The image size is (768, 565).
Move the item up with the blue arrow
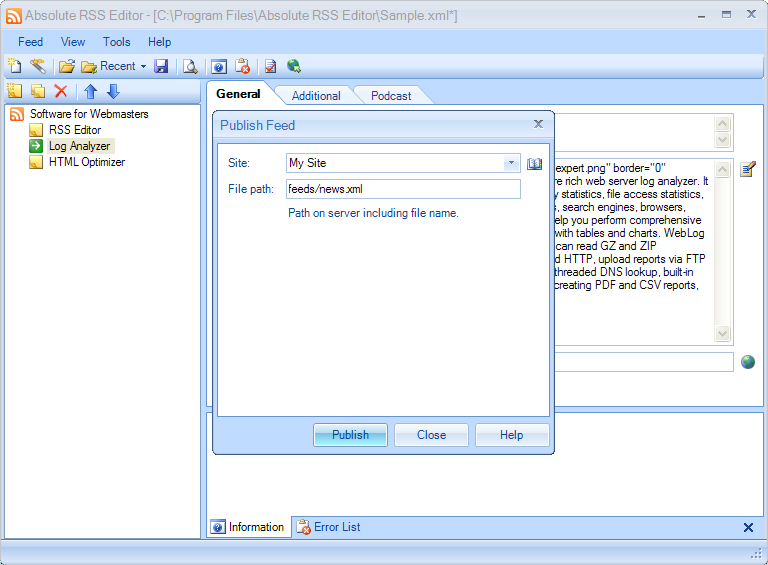[x=91, y=91]
